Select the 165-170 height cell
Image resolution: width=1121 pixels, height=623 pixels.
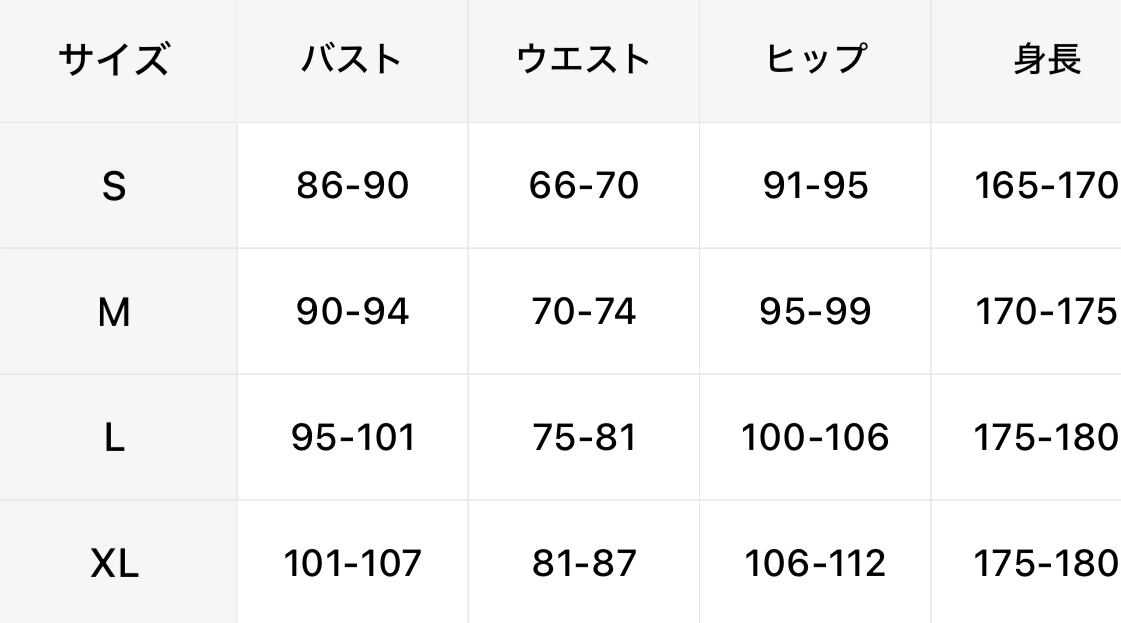[x=1046, y=186]
